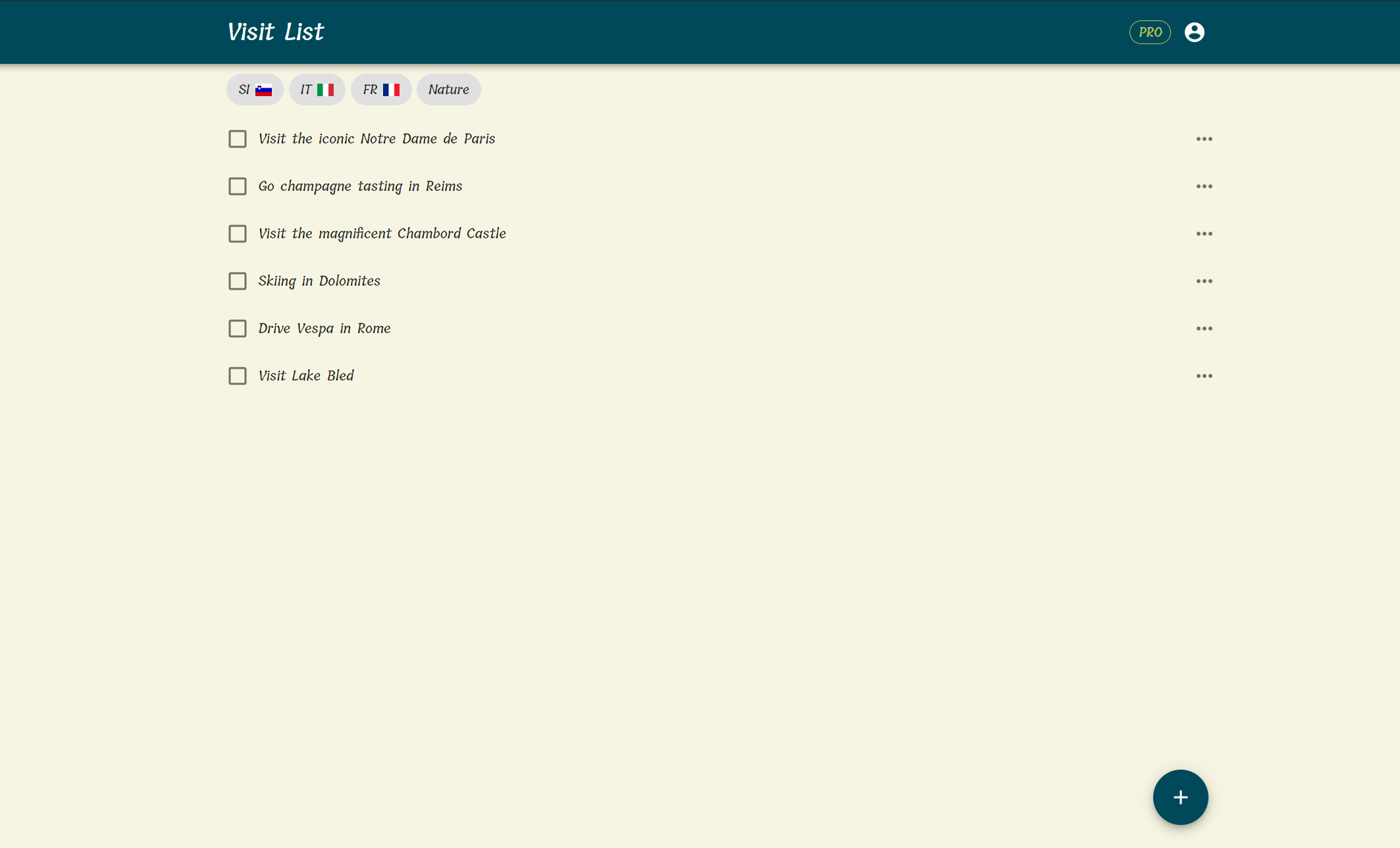Mark Go champagne tasting in Reims as done
This screenshot has width=1400, height=848.
tap(238, 186)
